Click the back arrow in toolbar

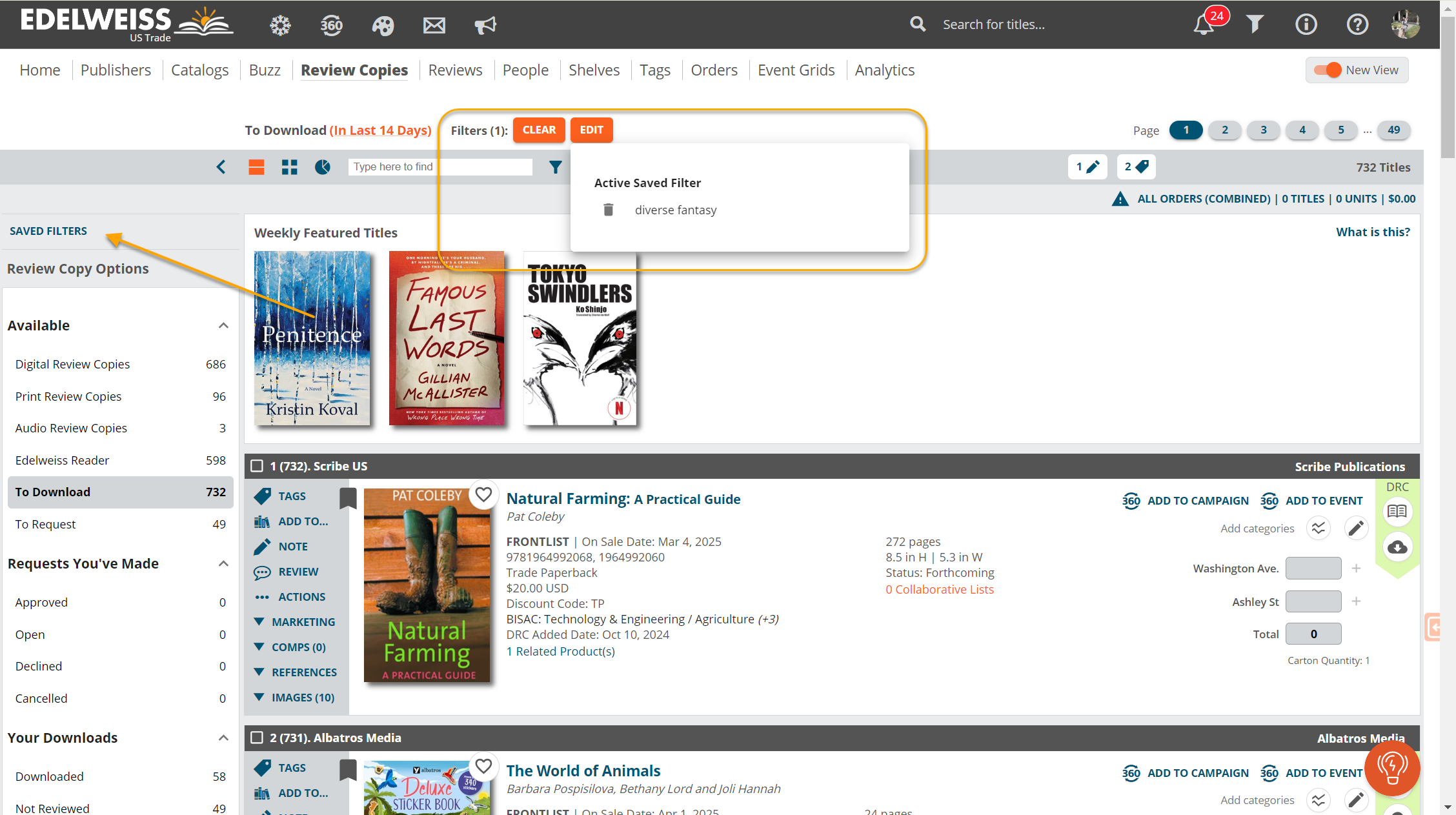coord(221,167)
